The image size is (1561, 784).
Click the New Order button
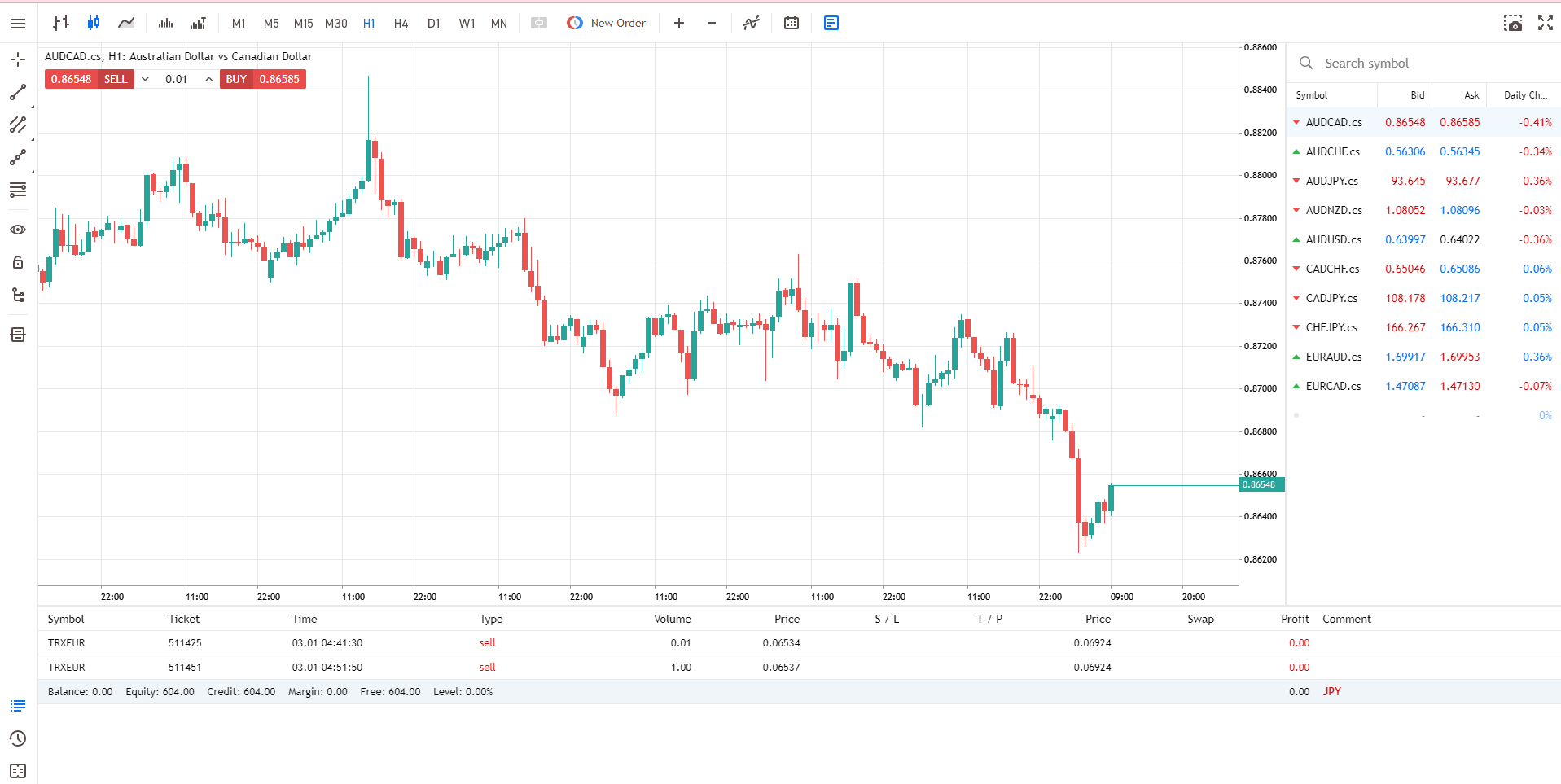[607, 23]
